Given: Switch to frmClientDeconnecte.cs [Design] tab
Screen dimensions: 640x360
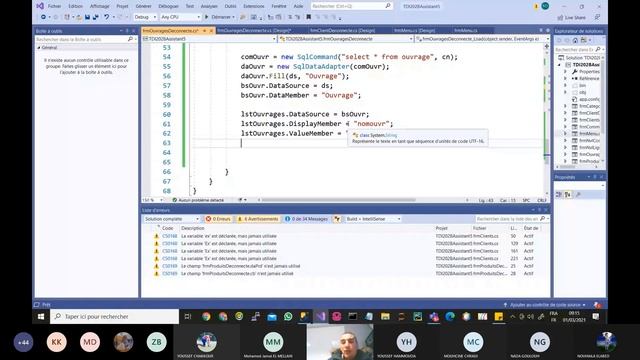Looking at the screenshot, I should click(x=342, y=31).
